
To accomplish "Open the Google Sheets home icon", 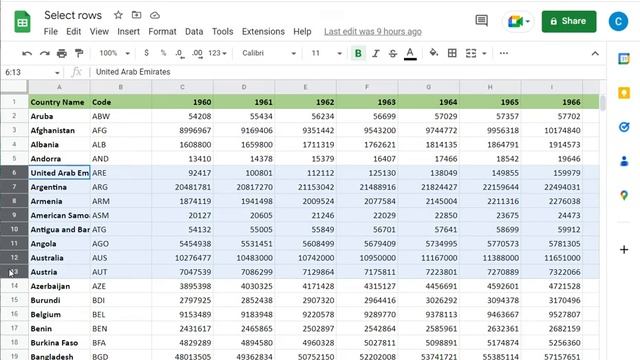I will (22, 22).
